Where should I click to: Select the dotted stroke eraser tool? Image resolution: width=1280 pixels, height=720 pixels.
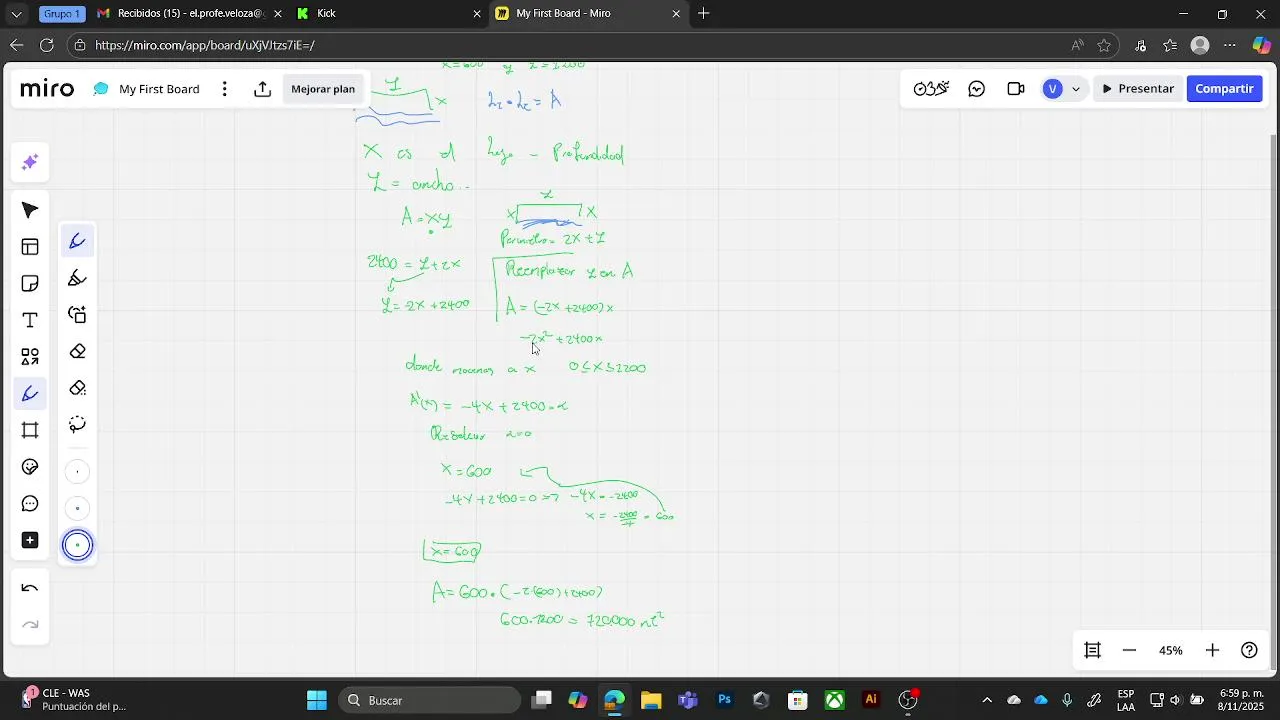(x=77, y=388)
